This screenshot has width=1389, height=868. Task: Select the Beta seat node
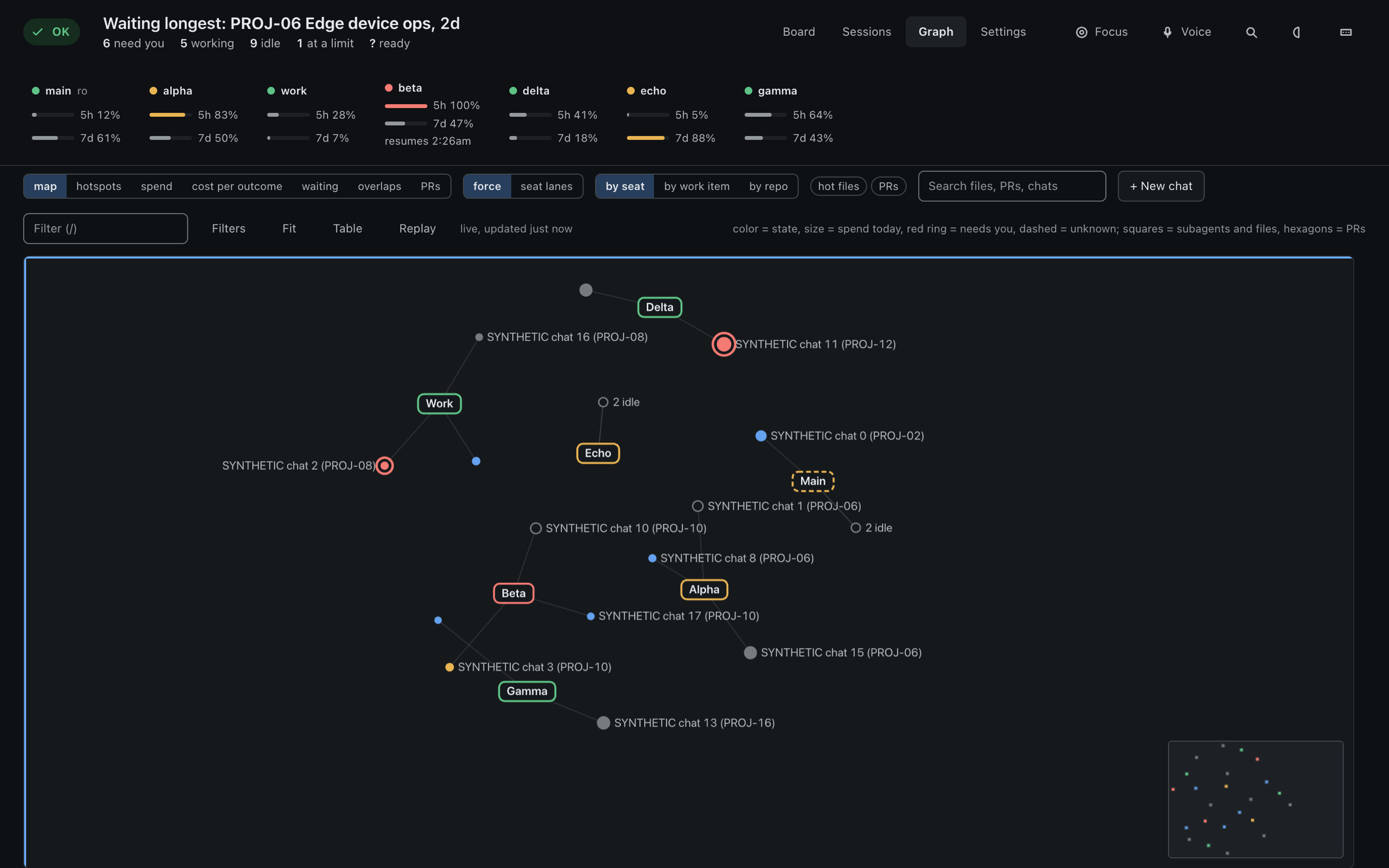(x=513, y=593)
